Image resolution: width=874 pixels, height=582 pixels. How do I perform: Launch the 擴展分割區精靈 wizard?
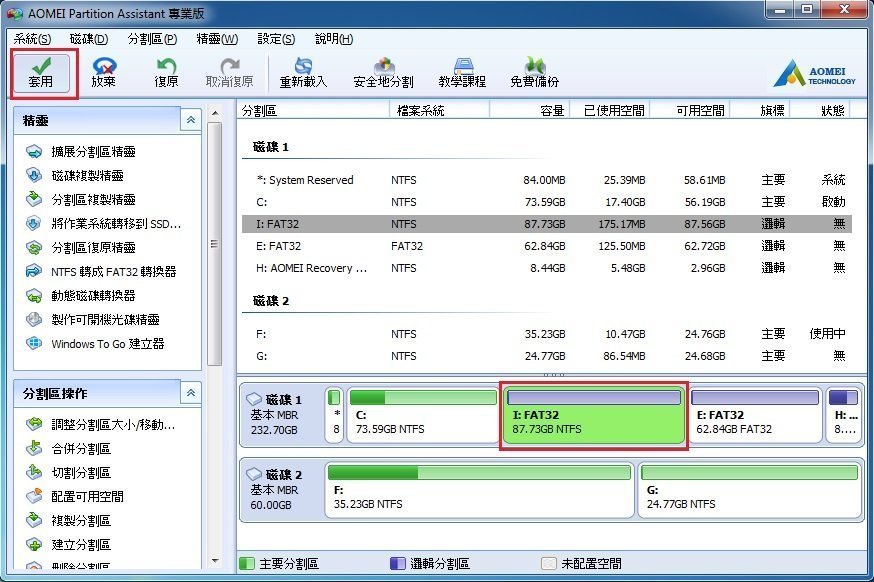[x=81, y=151]
